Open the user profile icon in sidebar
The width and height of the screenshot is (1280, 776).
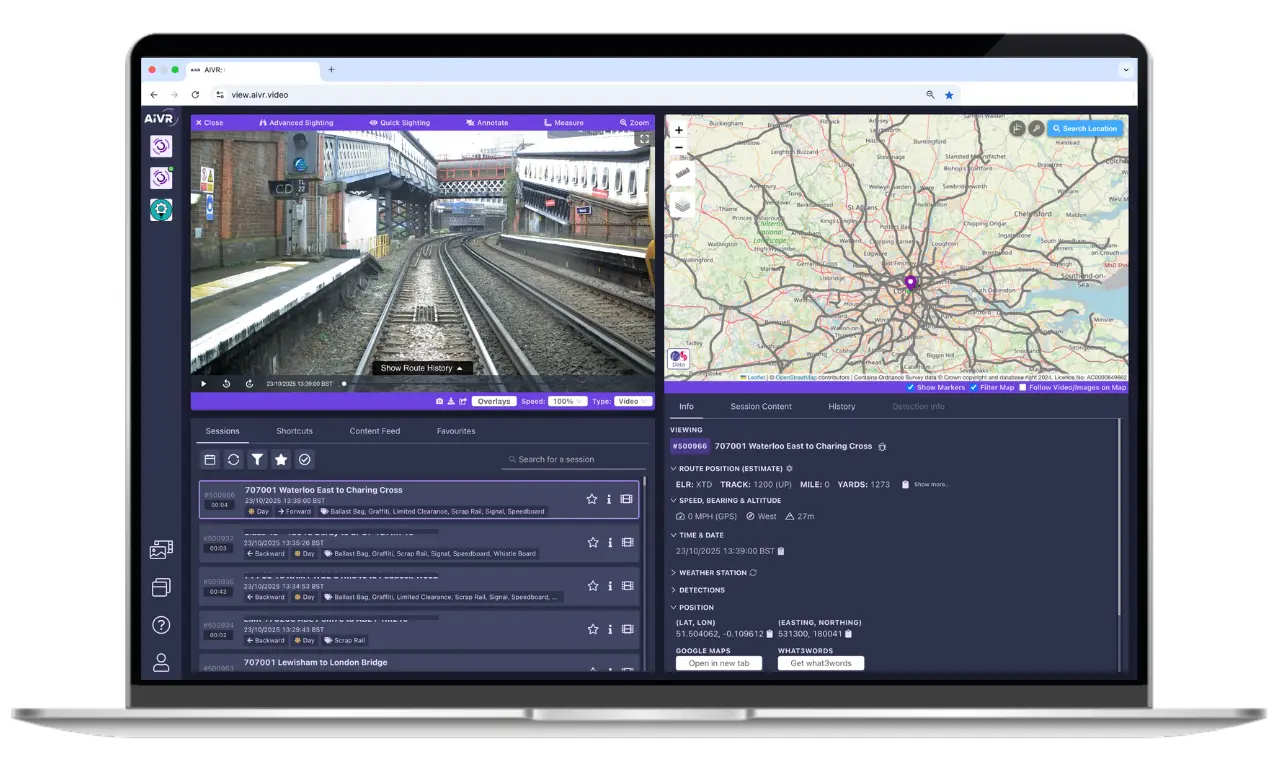point(161,662)
